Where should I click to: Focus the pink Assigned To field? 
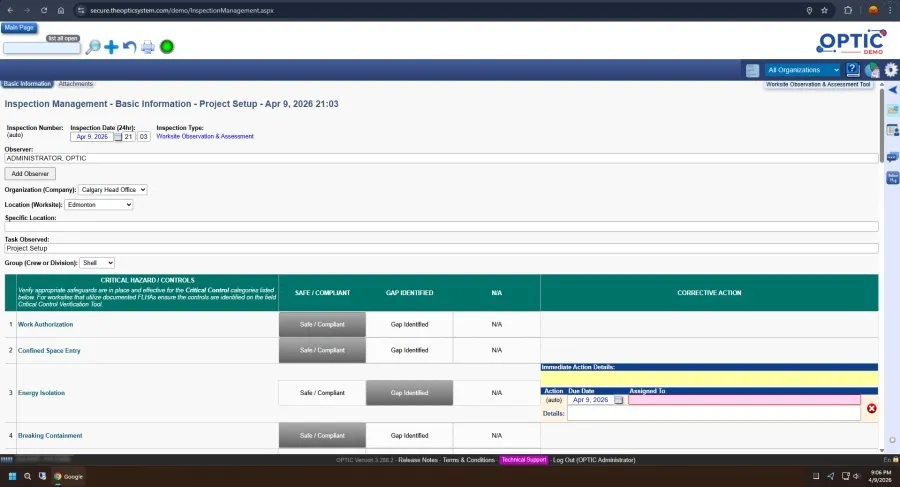(x=744, y=400)
